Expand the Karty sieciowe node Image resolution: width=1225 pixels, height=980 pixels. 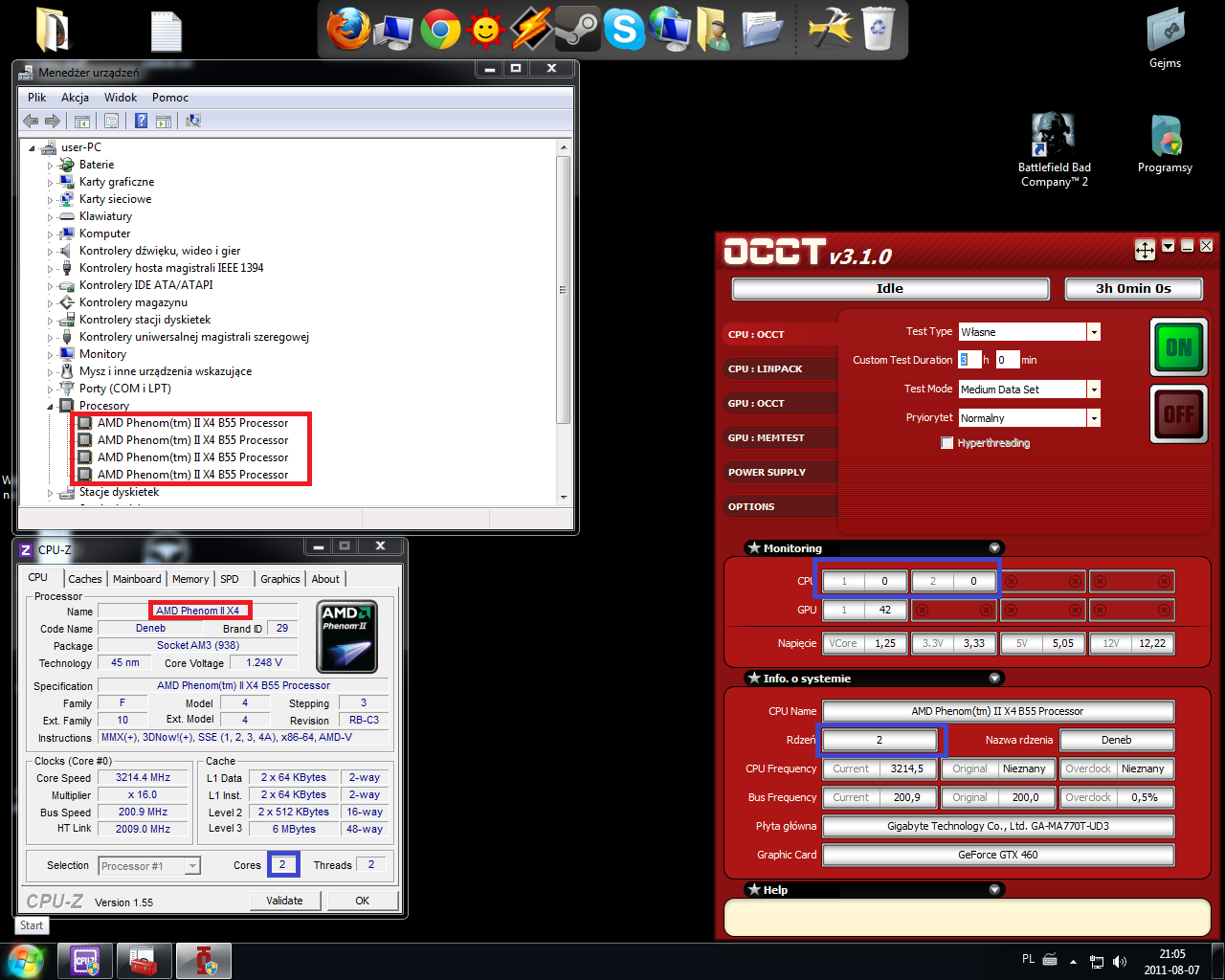50,200
